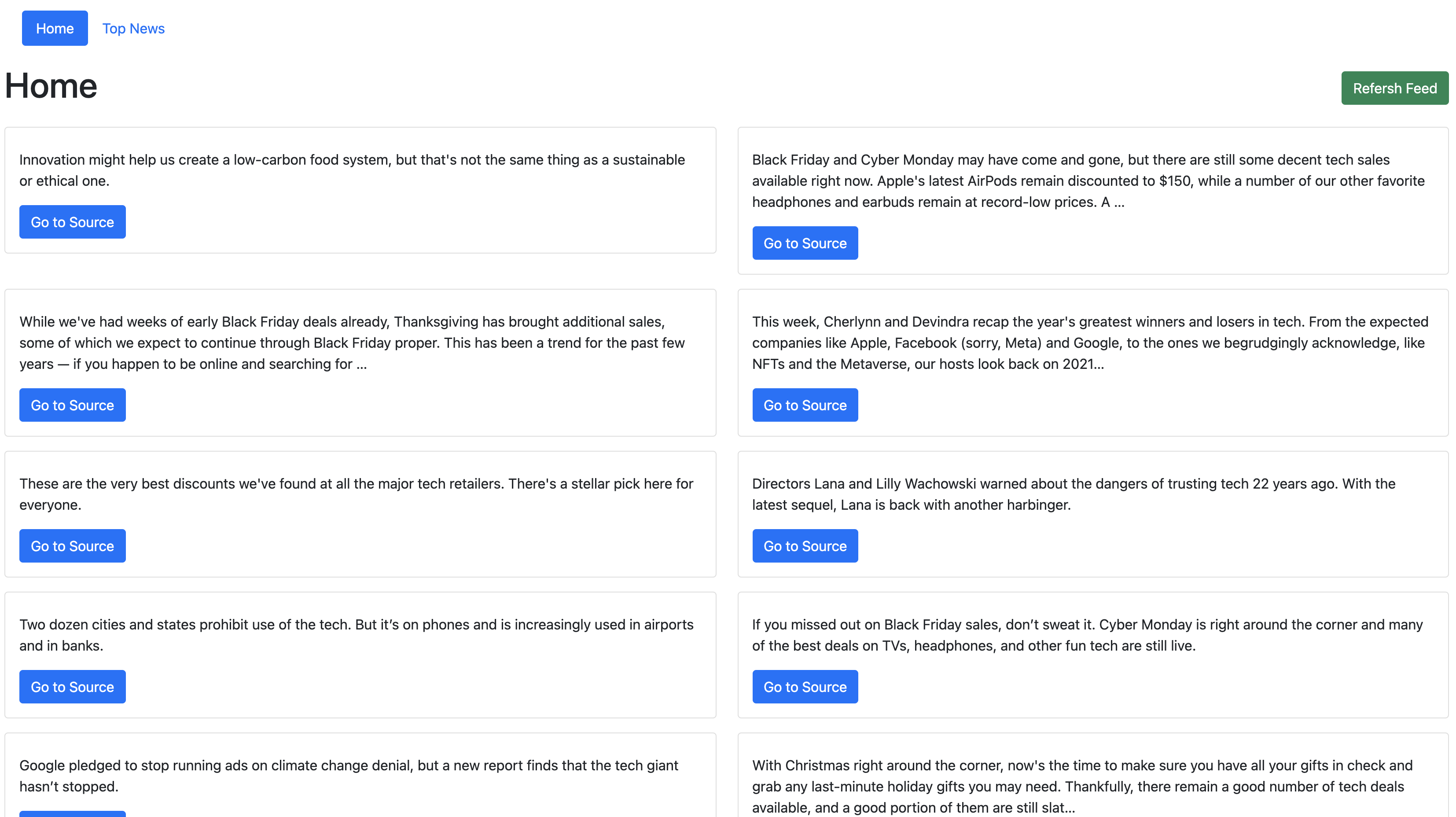Viewport: 1456px width, 817px height.
Task: Go to source of the Cherlynn and Devindra recap article
Action: coord(805,405)
